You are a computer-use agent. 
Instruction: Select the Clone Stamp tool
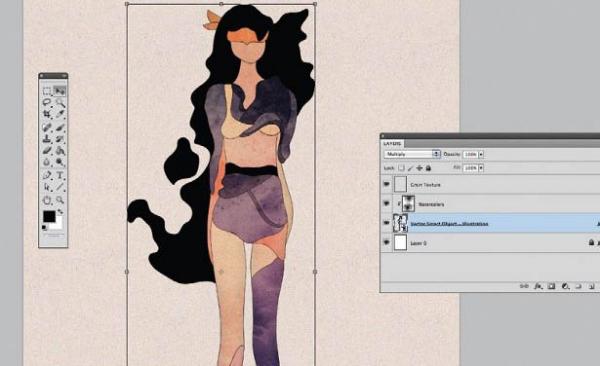pos(47,139)
